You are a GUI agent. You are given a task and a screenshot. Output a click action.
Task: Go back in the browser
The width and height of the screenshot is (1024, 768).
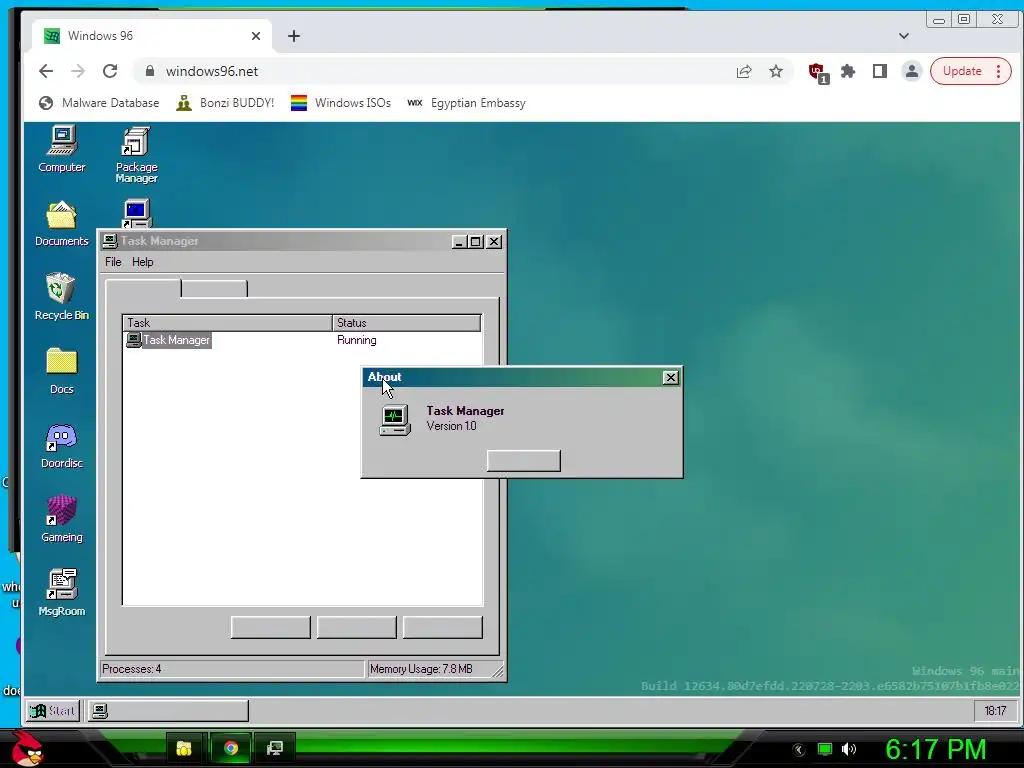[x=46, y=71]
